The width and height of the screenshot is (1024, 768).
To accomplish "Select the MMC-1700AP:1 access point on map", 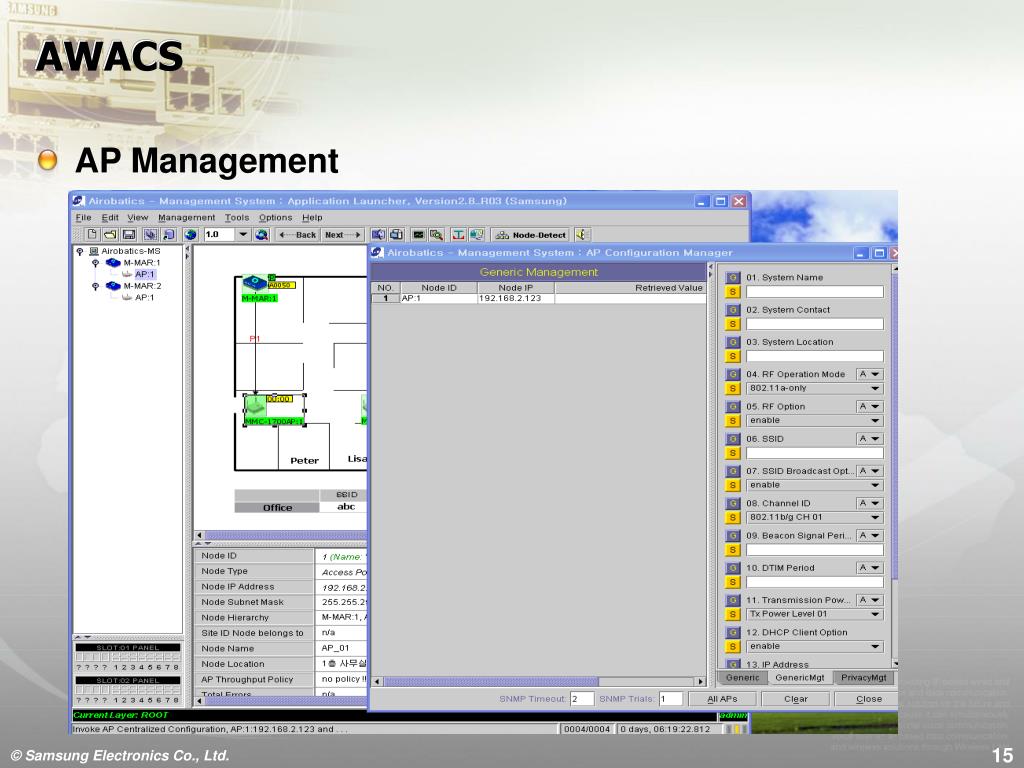I will coord(274,410).
